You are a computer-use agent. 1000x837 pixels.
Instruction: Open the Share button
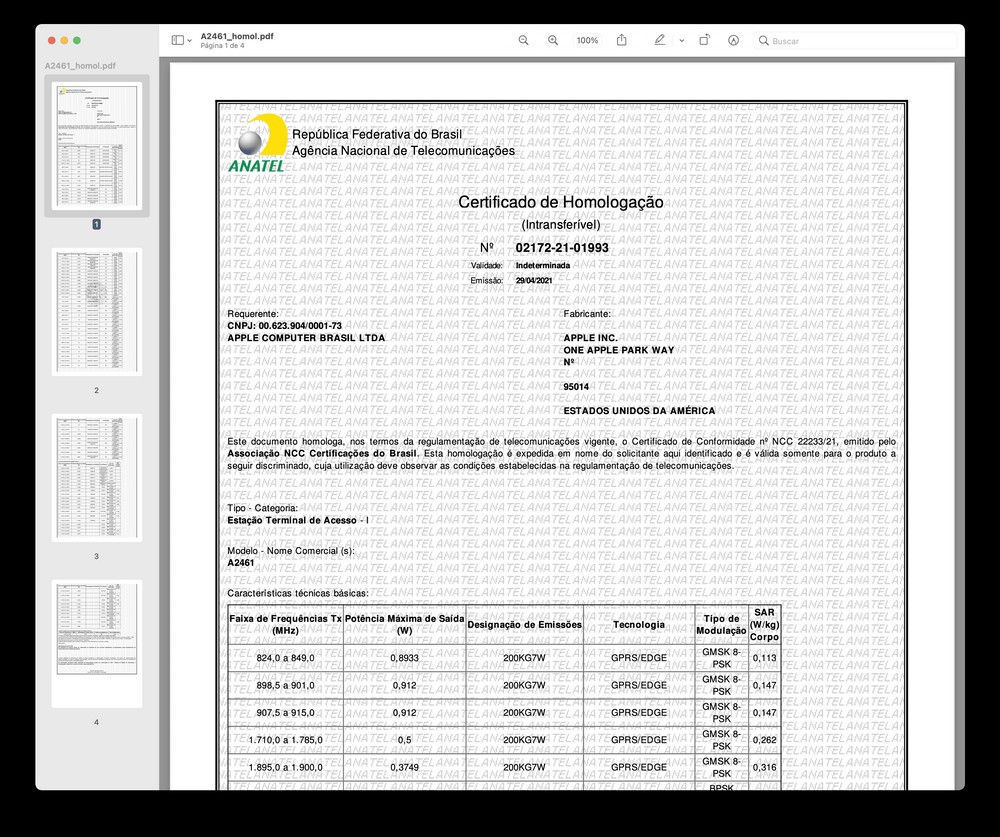[622, 40]
